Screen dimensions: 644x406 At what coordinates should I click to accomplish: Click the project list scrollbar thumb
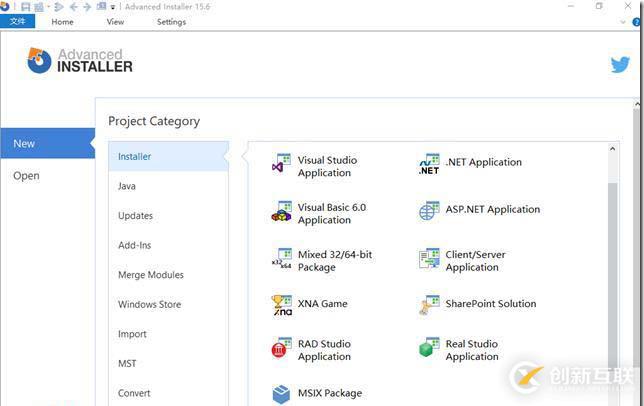point(612,294)
